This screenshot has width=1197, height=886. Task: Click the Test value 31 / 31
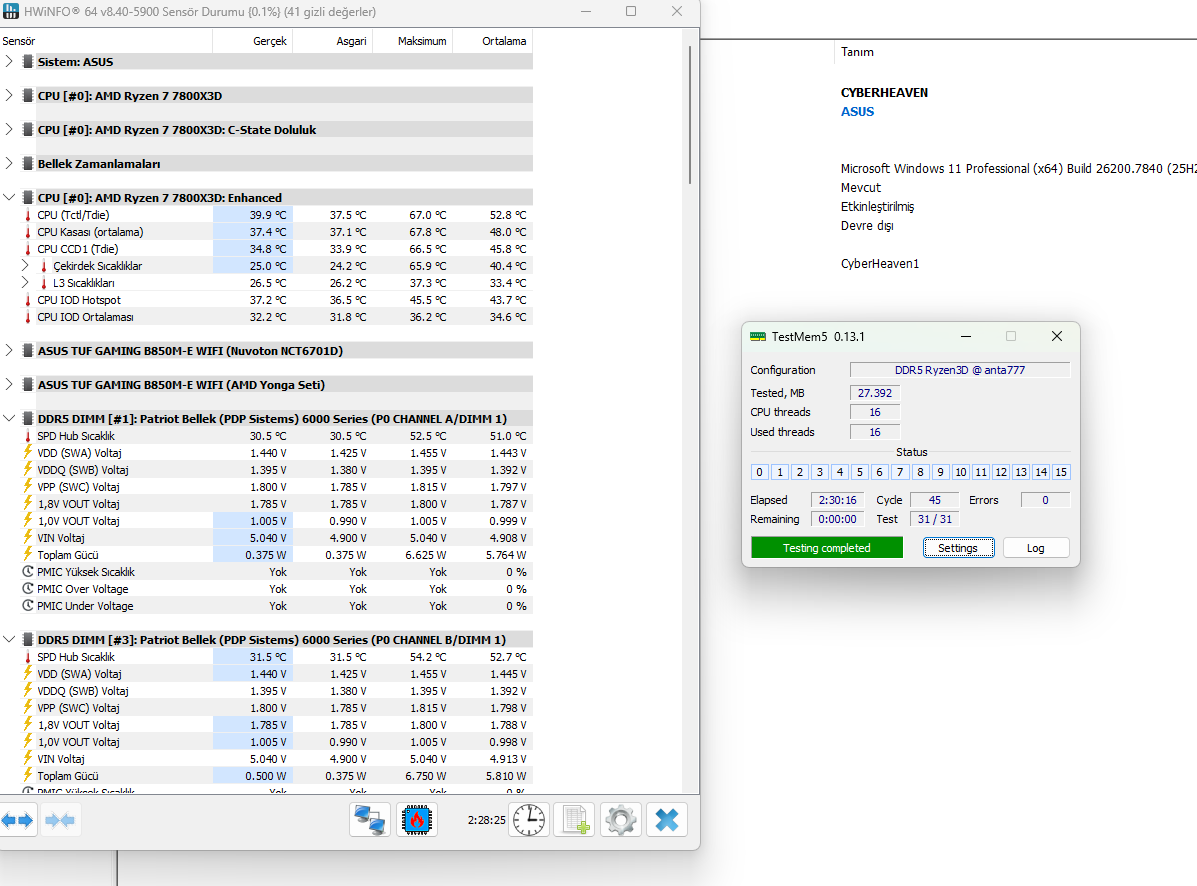pyautogui.click(x=934, y=519)
